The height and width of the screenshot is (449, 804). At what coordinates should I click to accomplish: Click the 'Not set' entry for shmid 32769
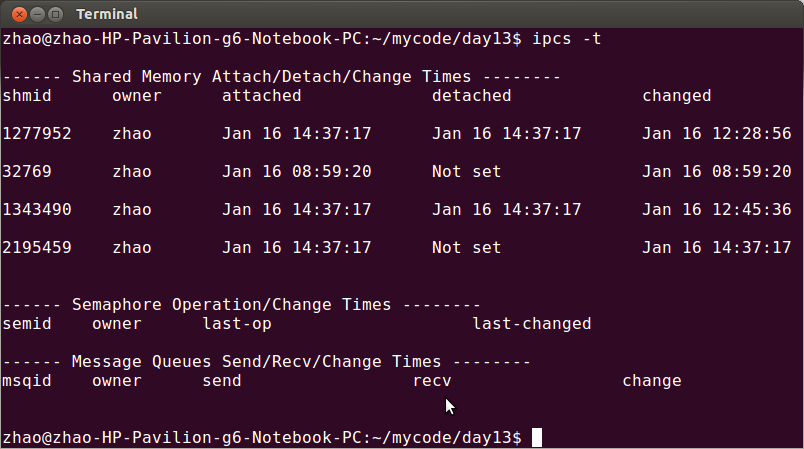[466, 172]
